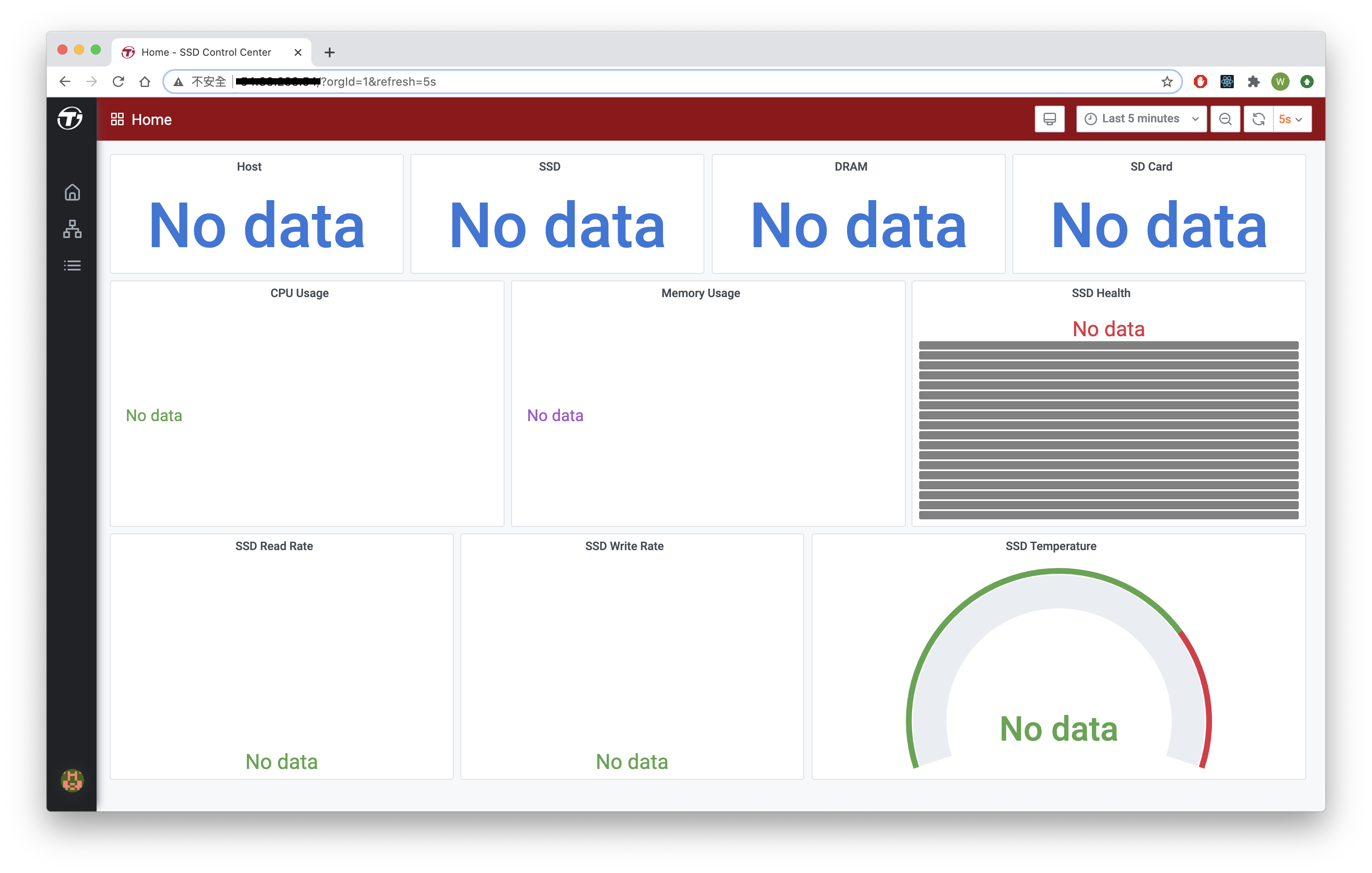Focus the browser address bar
Viewport: 1372px width, 873px height.
[x=672, y=82]
